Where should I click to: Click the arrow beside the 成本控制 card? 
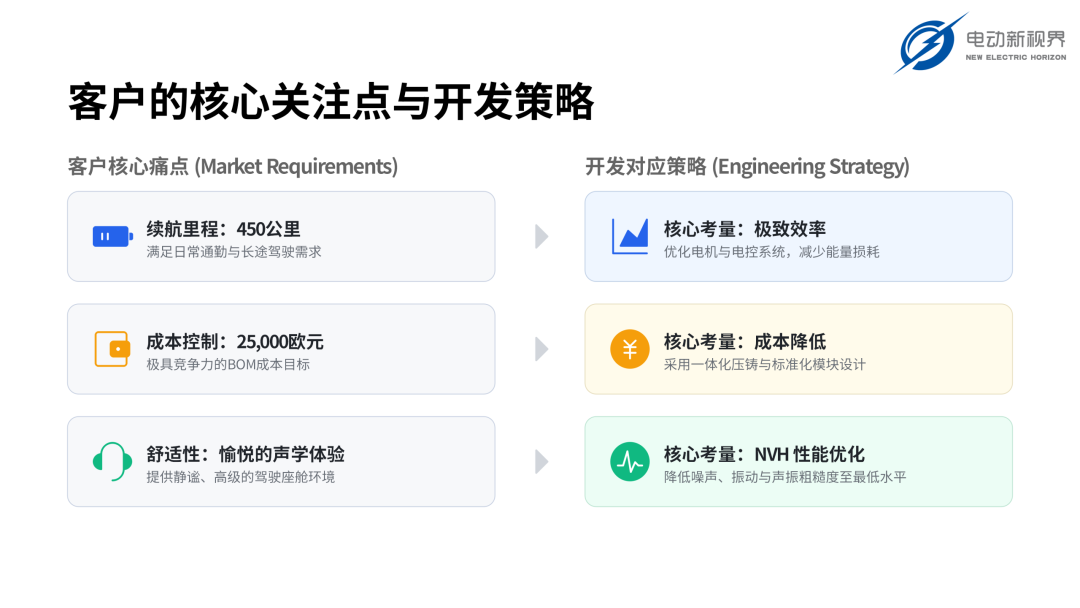[x=542, y=349]
